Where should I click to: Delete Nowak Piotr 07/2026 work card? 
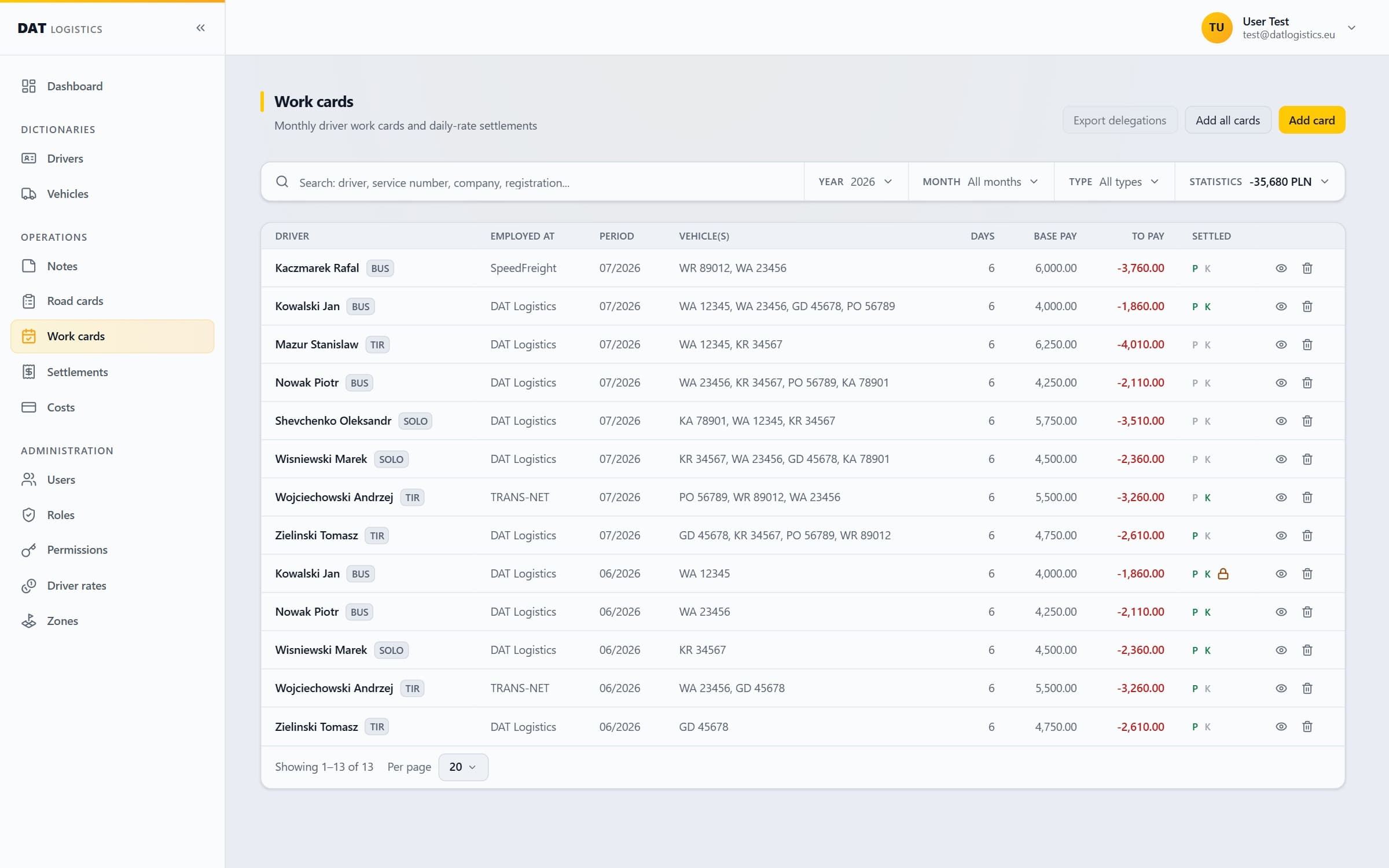(1307, 382)
